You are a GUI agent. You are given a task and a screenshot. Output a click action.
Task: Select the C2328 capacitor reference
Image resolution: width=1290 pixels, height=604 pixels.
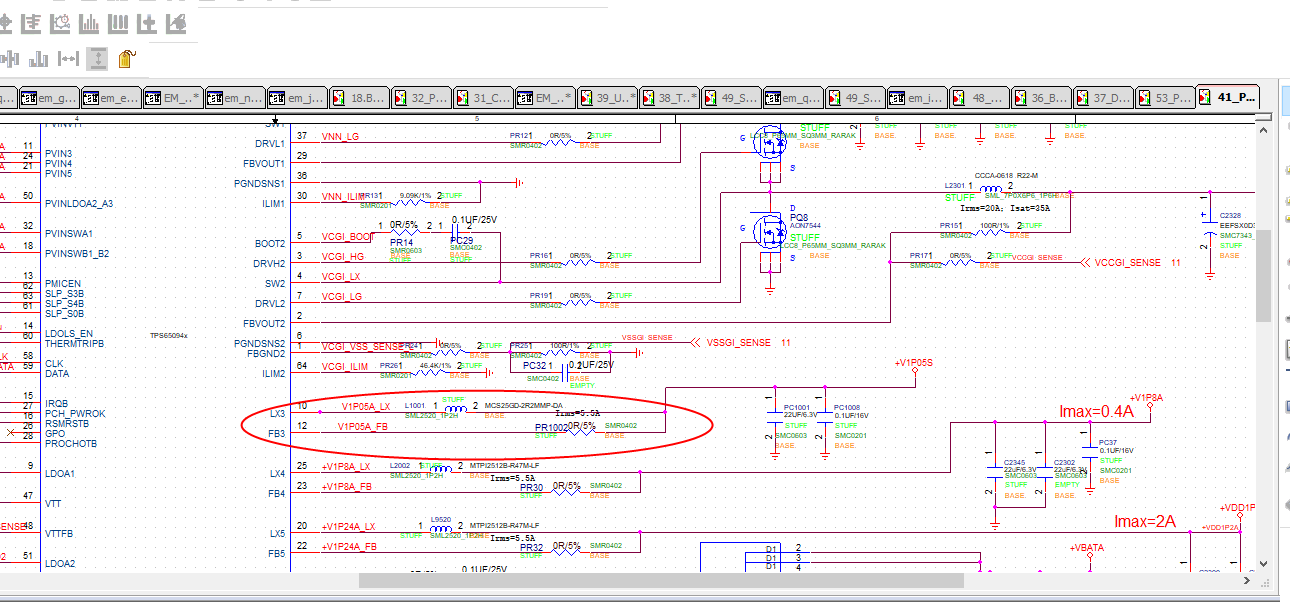[1230, 216]
